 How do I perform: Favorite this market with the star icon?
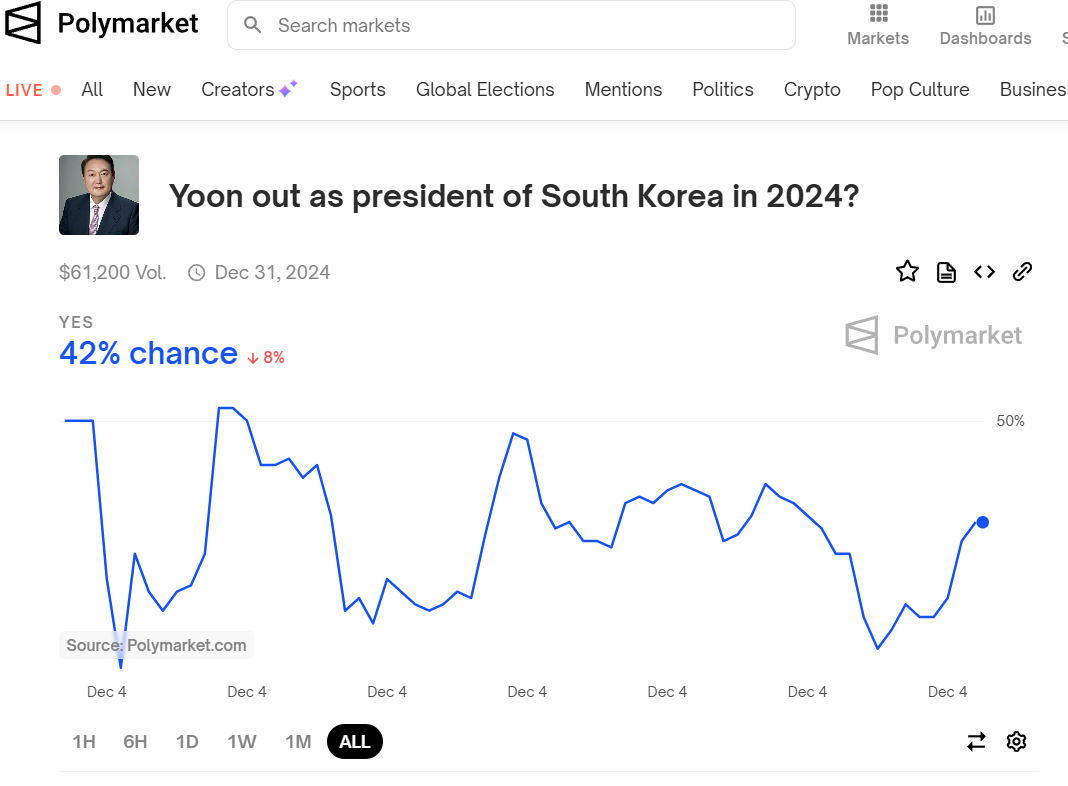pos(907,271)
